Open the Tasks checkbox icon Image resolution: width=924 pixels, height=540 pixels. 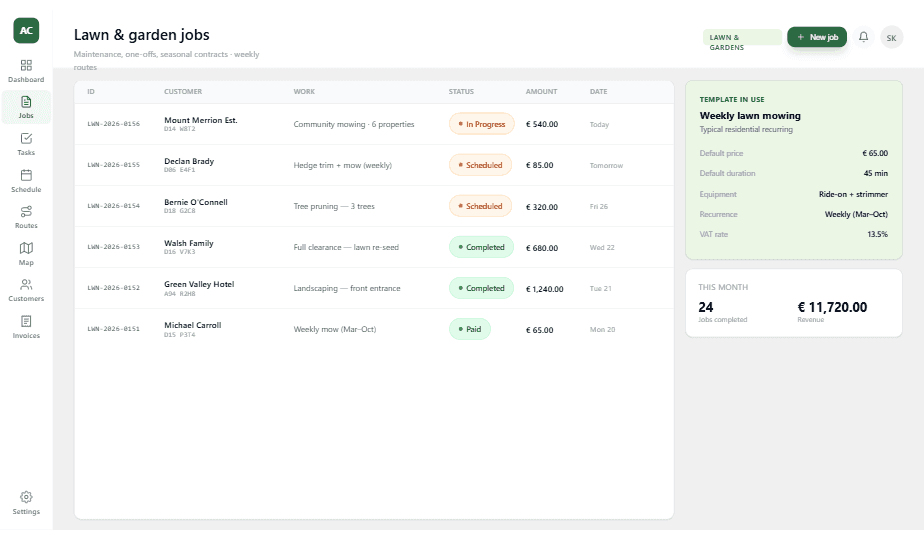(x=26, y=139)
